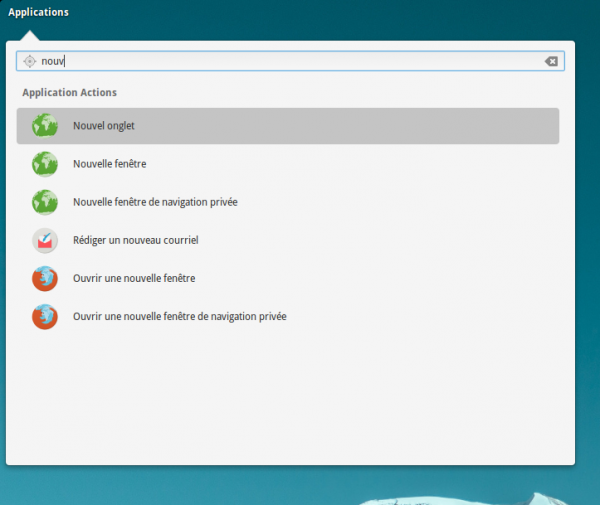The width and height of the screenshot is (600, 505).
Task: Launch the "Nouvelle fenêtre" action
Action: [288, 164]
